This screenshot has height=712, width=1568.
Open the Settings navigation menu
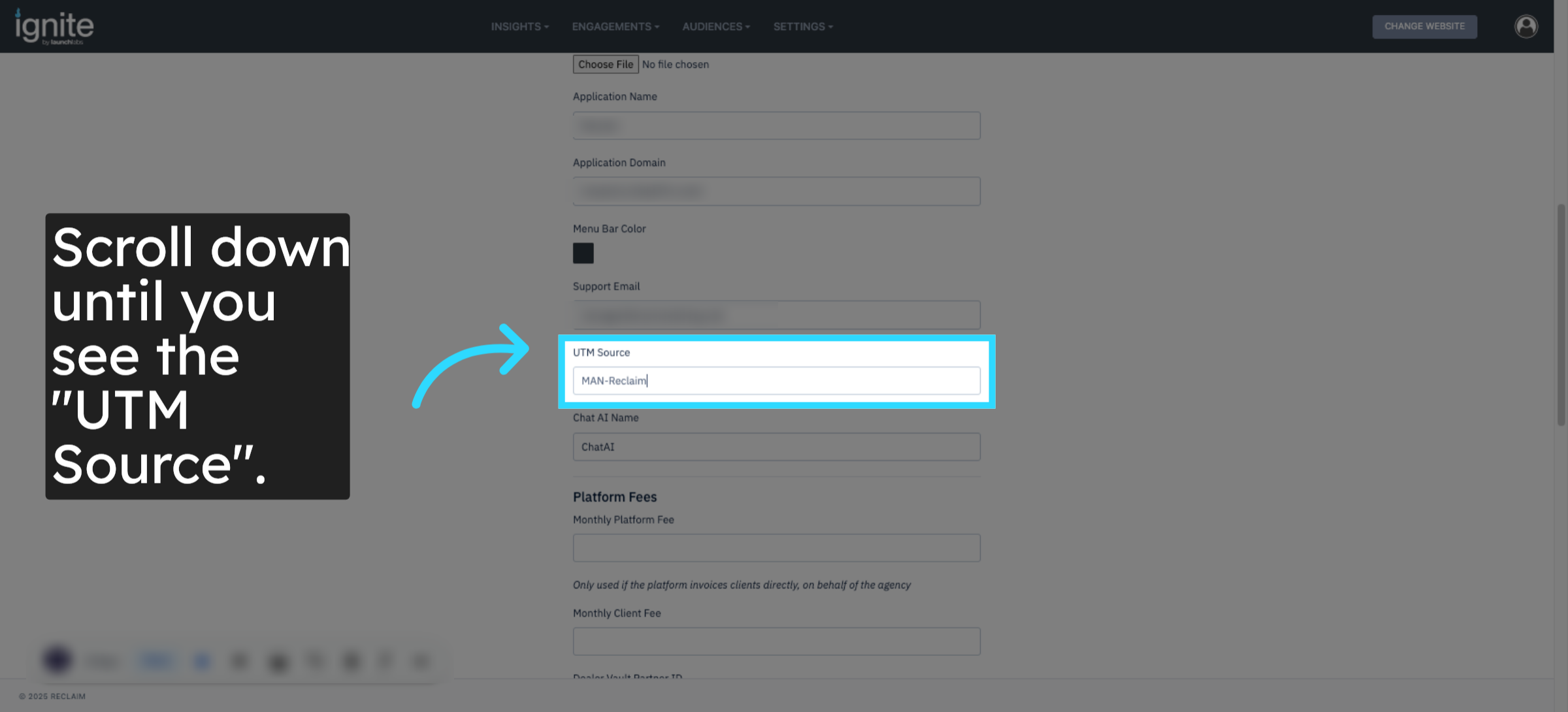[x=802, y=27]
